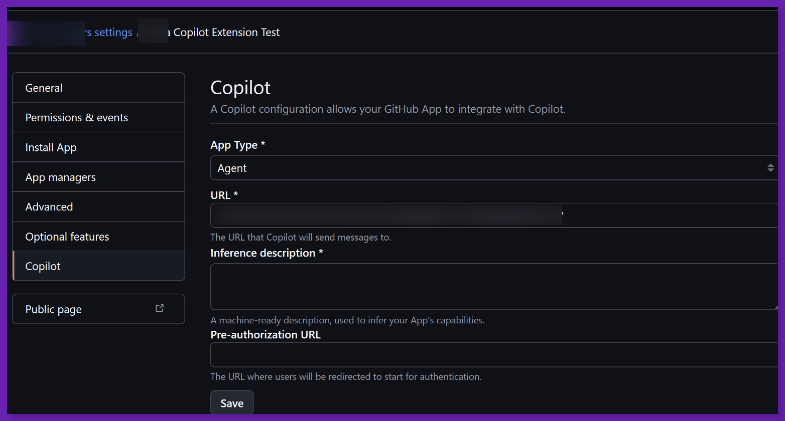The width and height of the screenshot is (785, 421).
Task: Click the up-down arrows on App Type selector
Action: point(770,168)
